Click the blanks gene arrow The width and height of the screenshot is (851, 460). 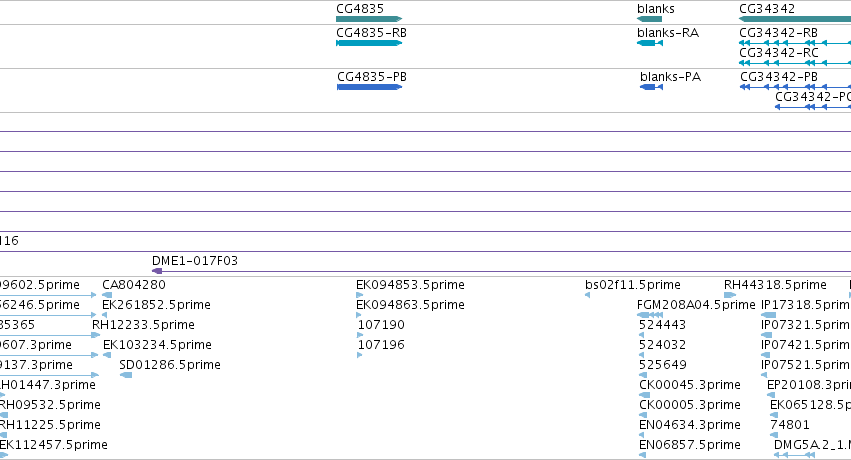649,19
